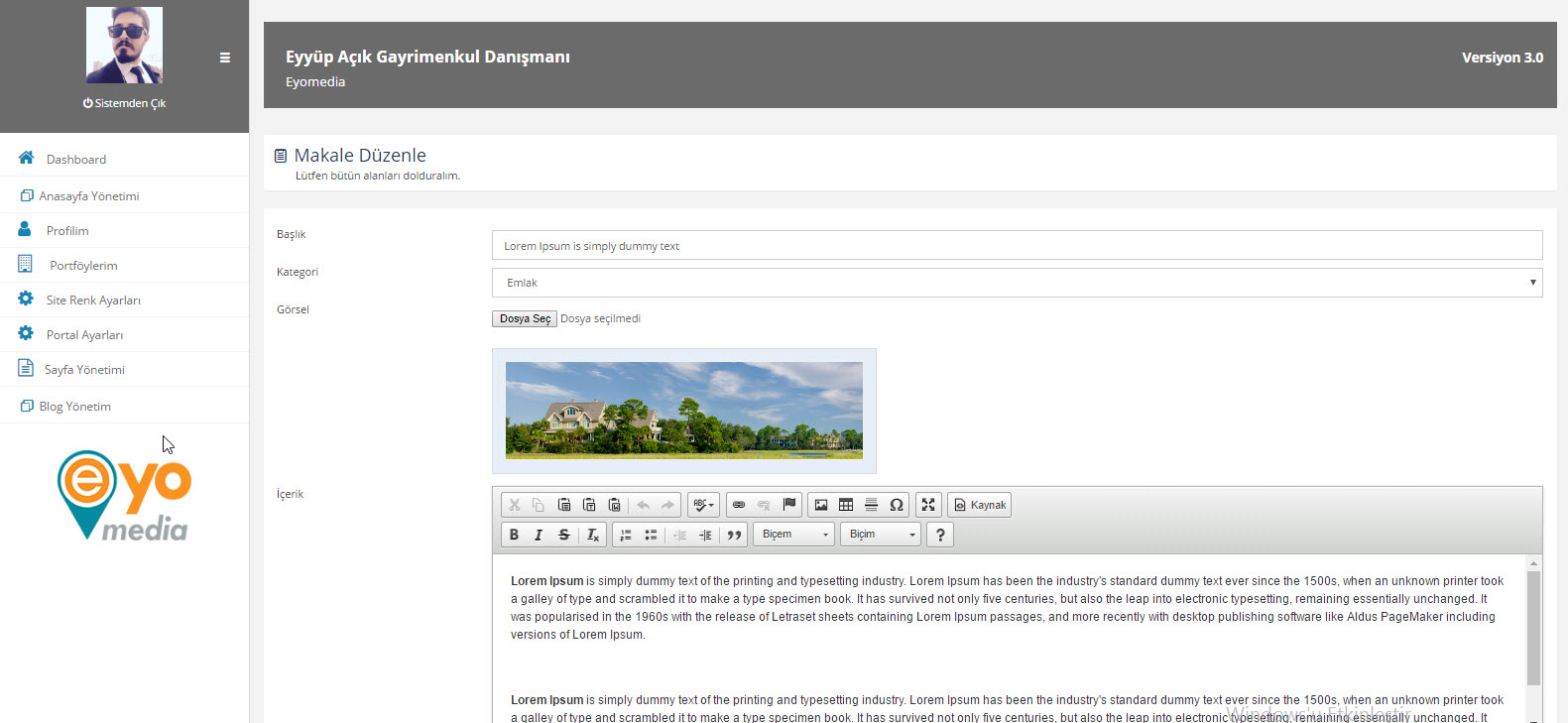Click Paste from Word icon
The width and height of the screenshot is (1568, 723).
(614, 505)
